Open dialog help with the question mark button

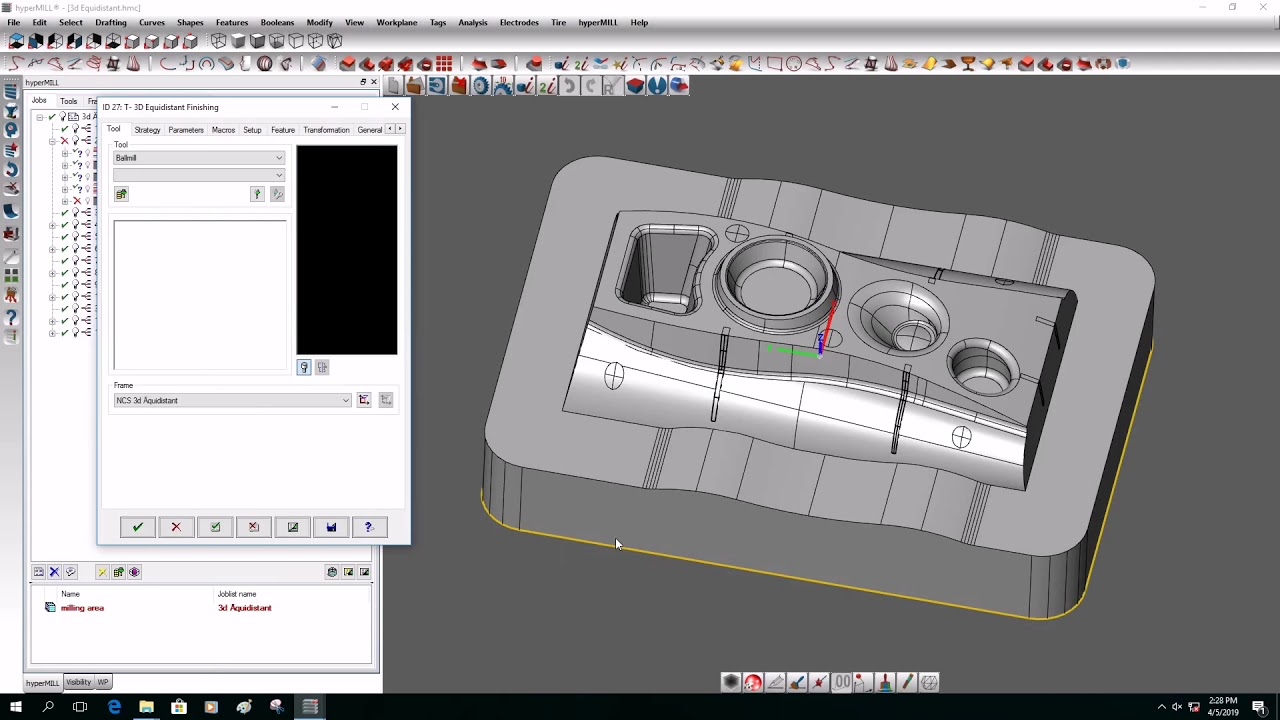(369, 527)
